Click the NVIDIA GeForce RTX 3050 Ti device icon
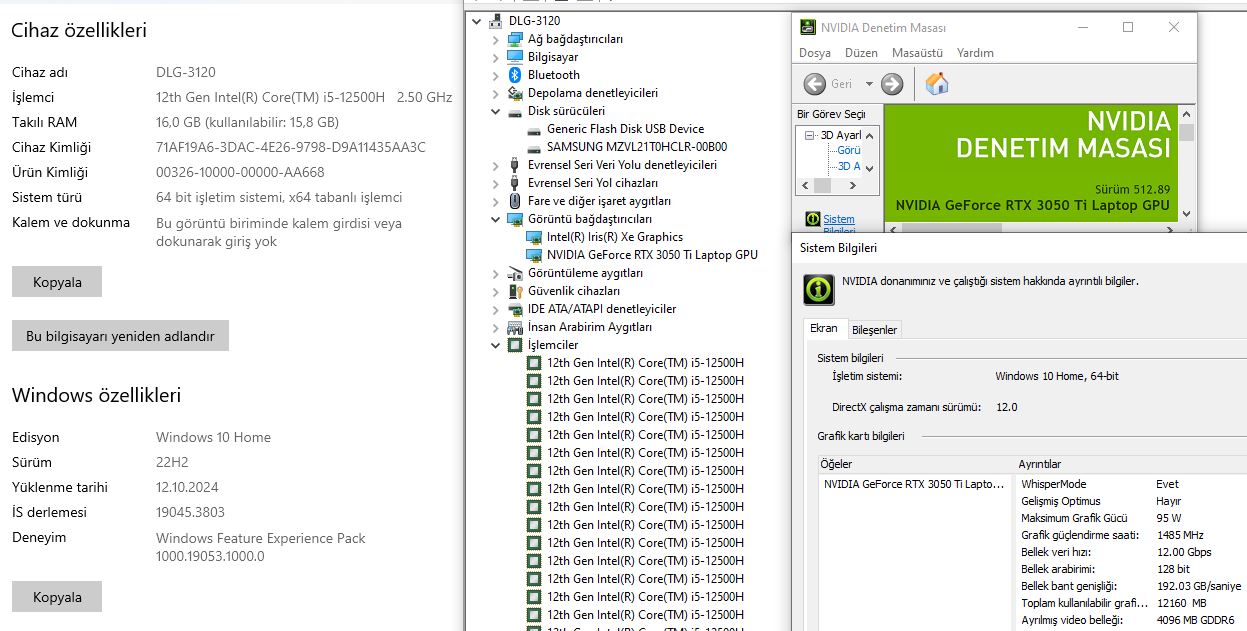The width and height of the screenshot is (1247, 631). pyautogui.click(x=534, y=255)
